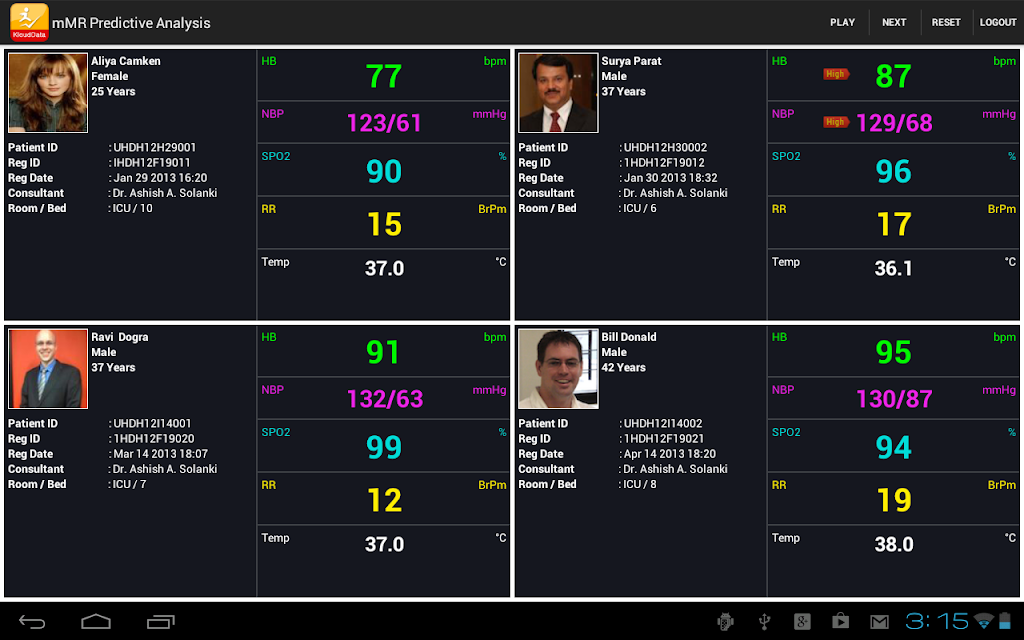Open Surya Parat's patient photo
Viewport: 1024px width, 640px height.
(x=558, y=93)
